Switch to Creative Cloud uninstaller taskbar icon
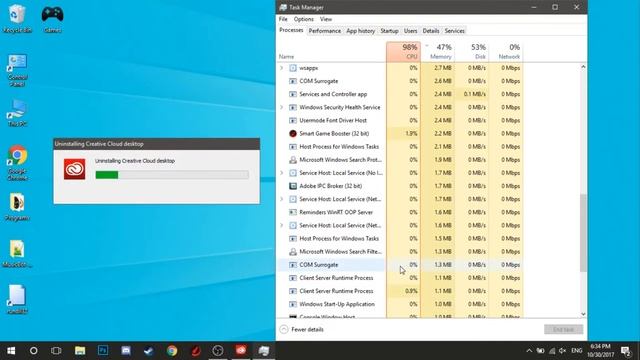 (241, 351)
